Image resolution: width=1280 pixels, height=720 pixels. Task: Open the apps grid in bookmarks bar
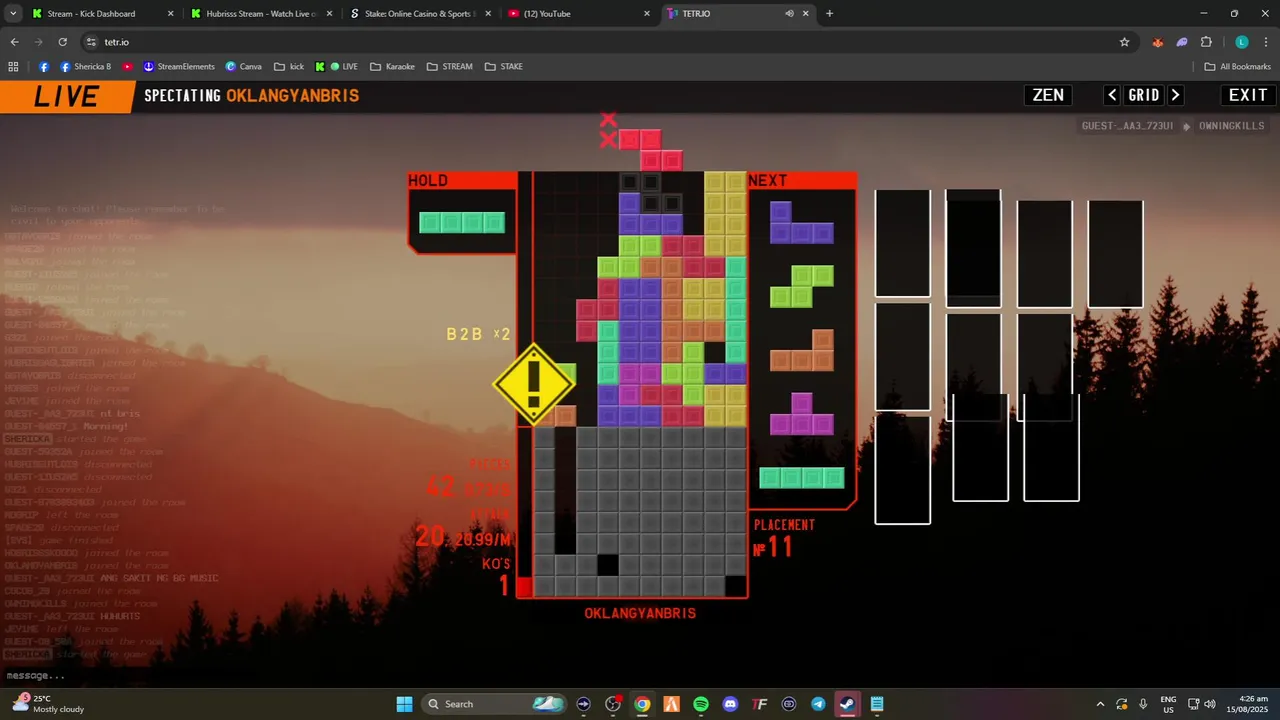coord(13,67)
